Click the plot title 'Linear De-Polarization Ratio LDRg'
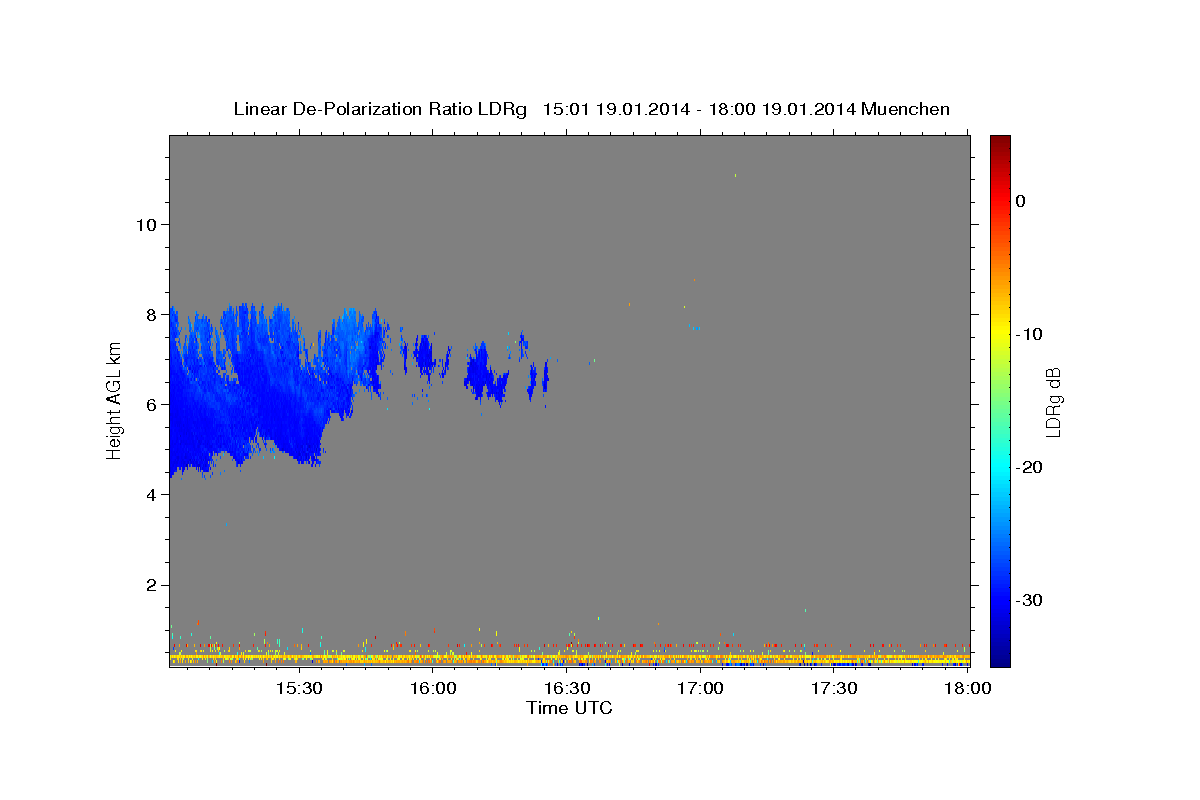This screenshot has height=800, width=1200. point(379,109)
